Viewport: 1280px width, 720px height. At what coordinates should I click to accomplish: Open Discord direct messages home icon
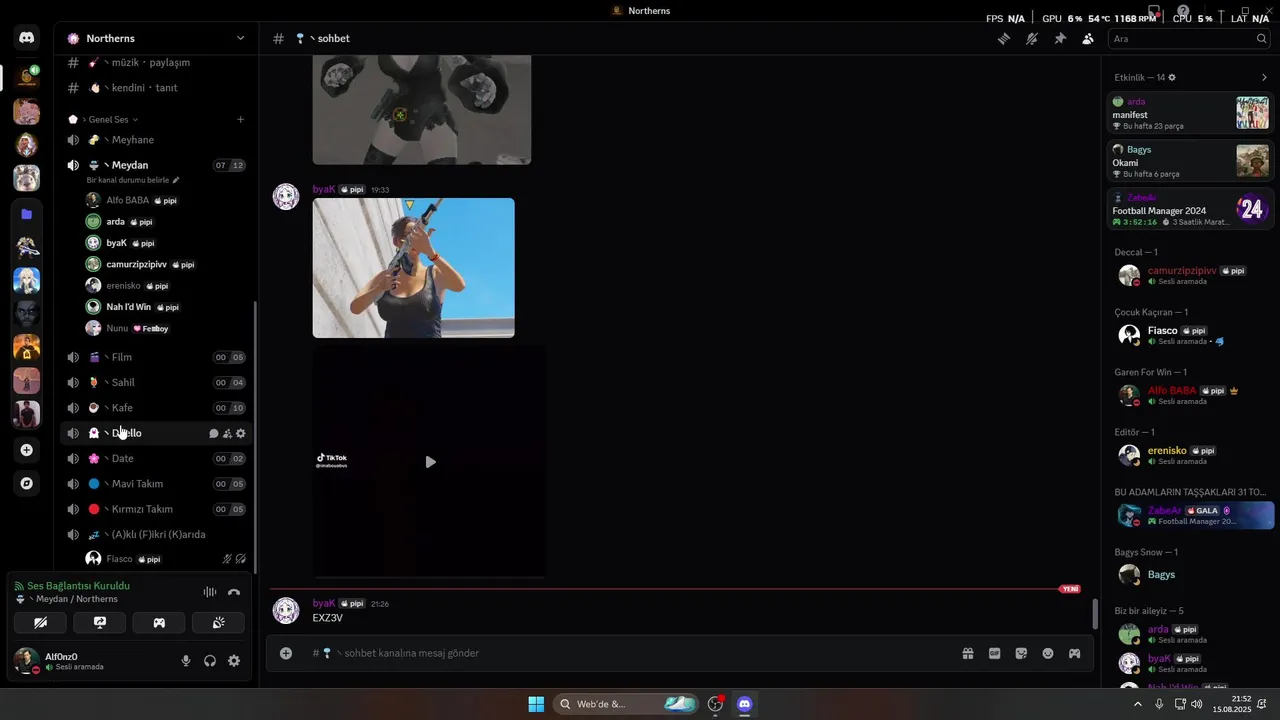pos(27,38)
